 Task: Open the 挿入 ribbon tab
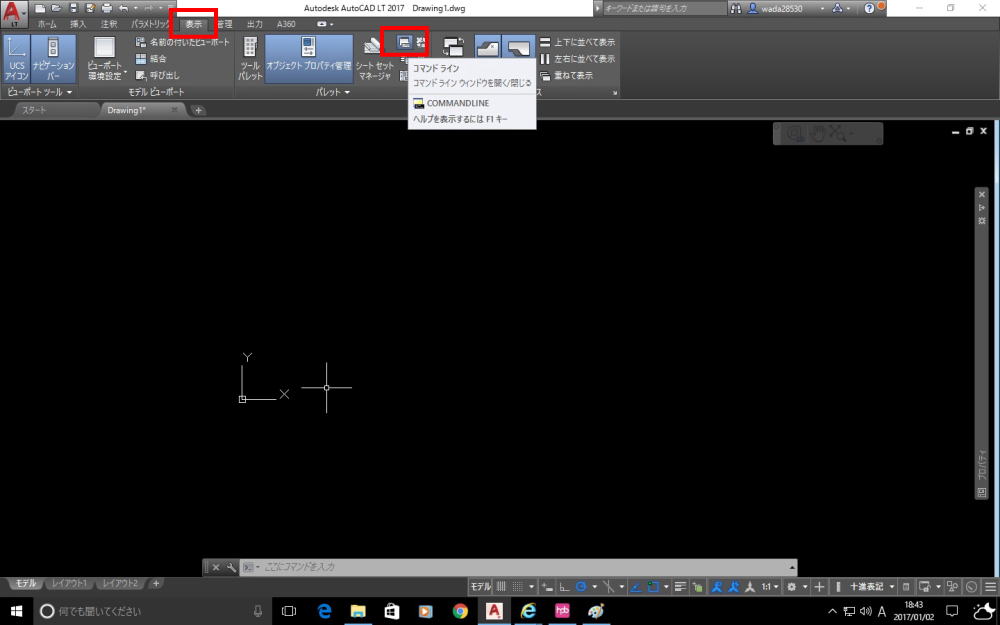pos(78,24)
